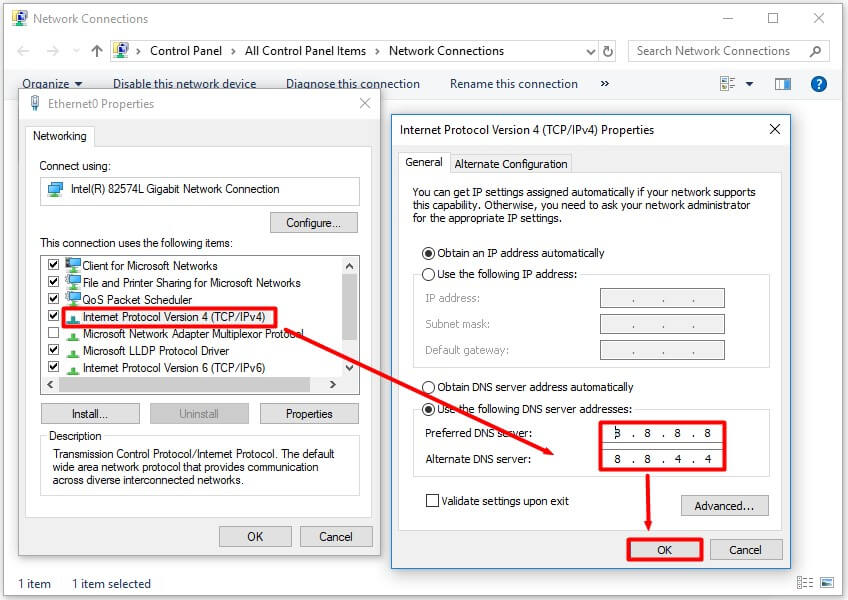Go forward with the forward arrow
The height and width of the screenshot is (600, 848).
coord(52,51)
